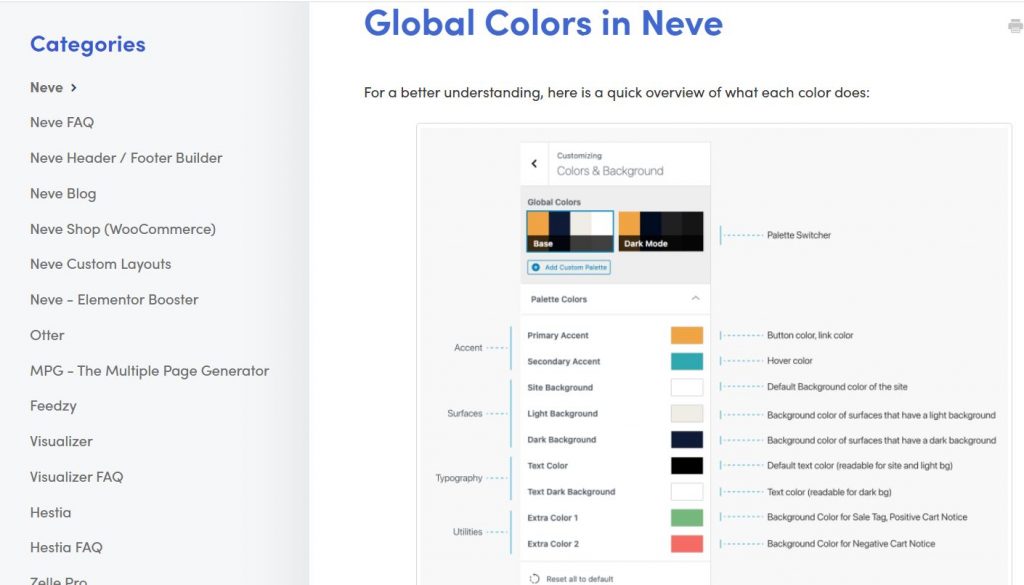1024x585 pixels.
Task: Navigate to the Otter category
Action: click(47, 335)
